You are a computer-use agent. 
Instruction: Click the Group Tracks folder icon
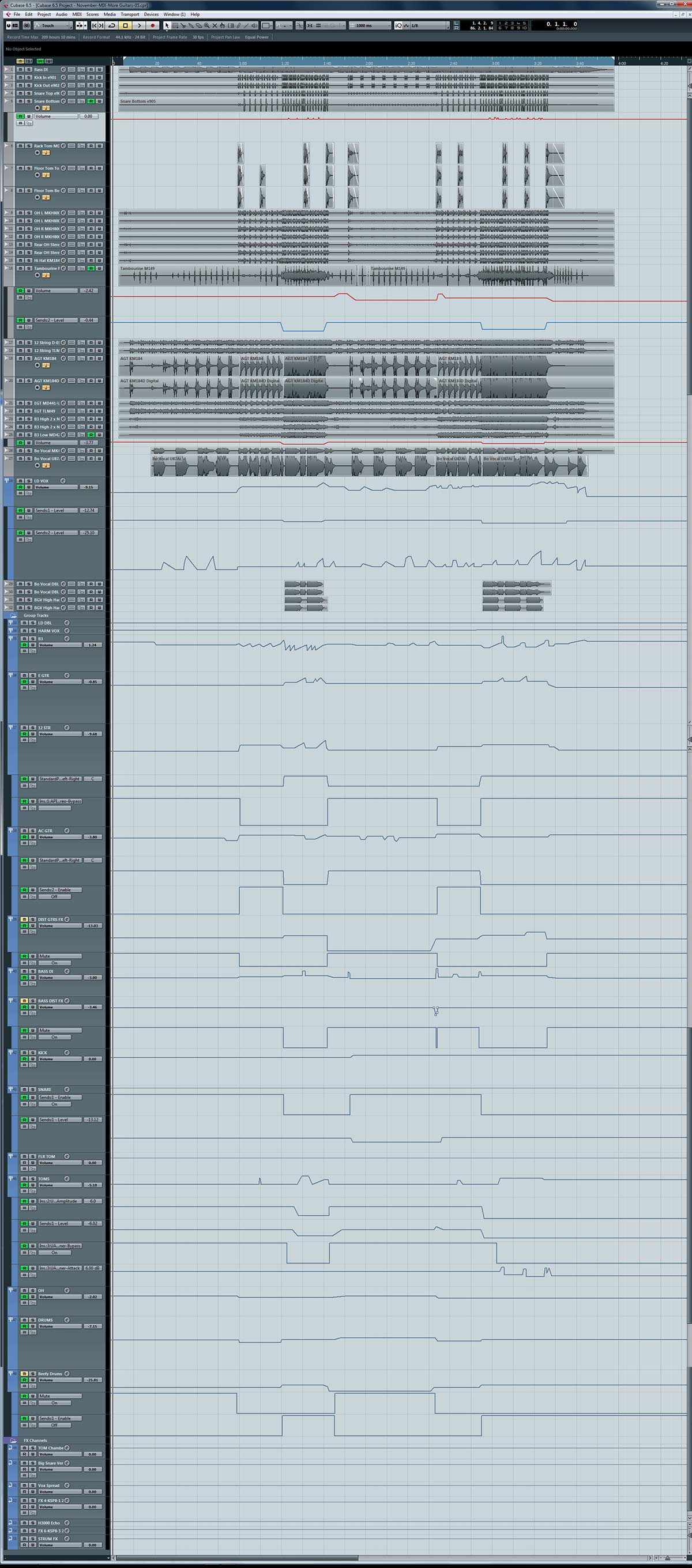(13, 616)
